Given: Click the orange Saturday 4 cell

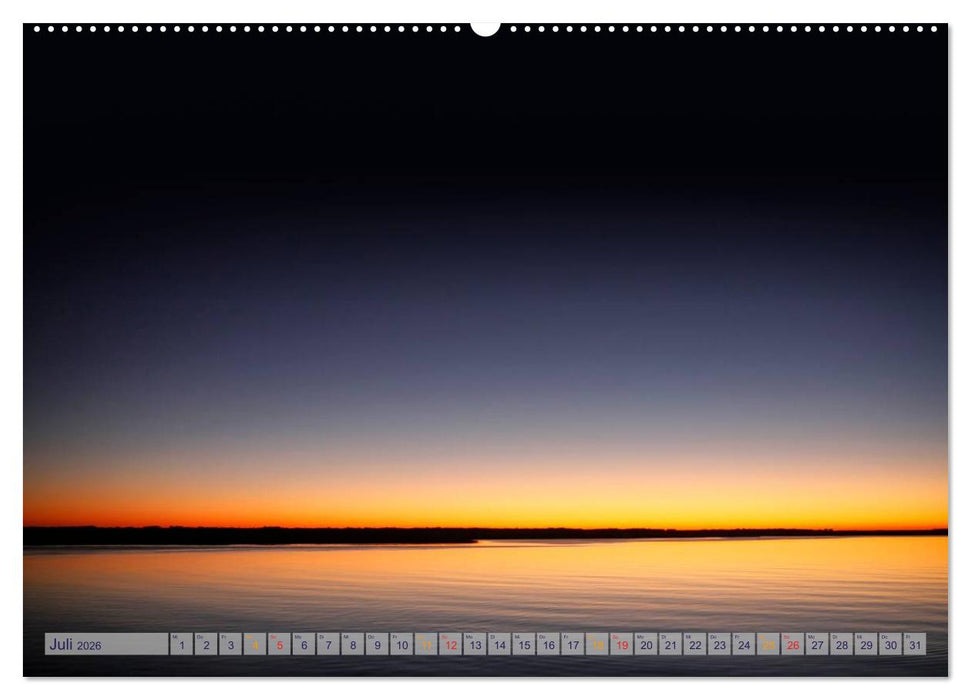Looking at the screenshot, I should coord(255,644).
